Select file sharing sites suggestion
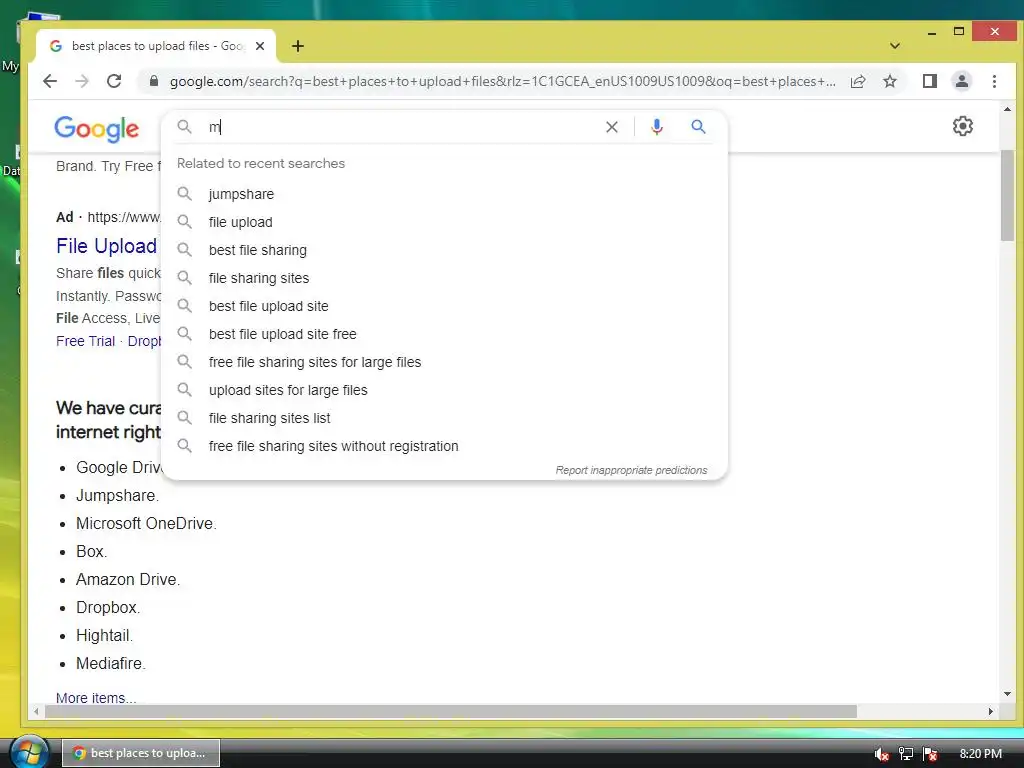The width and height of the screenshot is (1024, 768). (444, 278)
